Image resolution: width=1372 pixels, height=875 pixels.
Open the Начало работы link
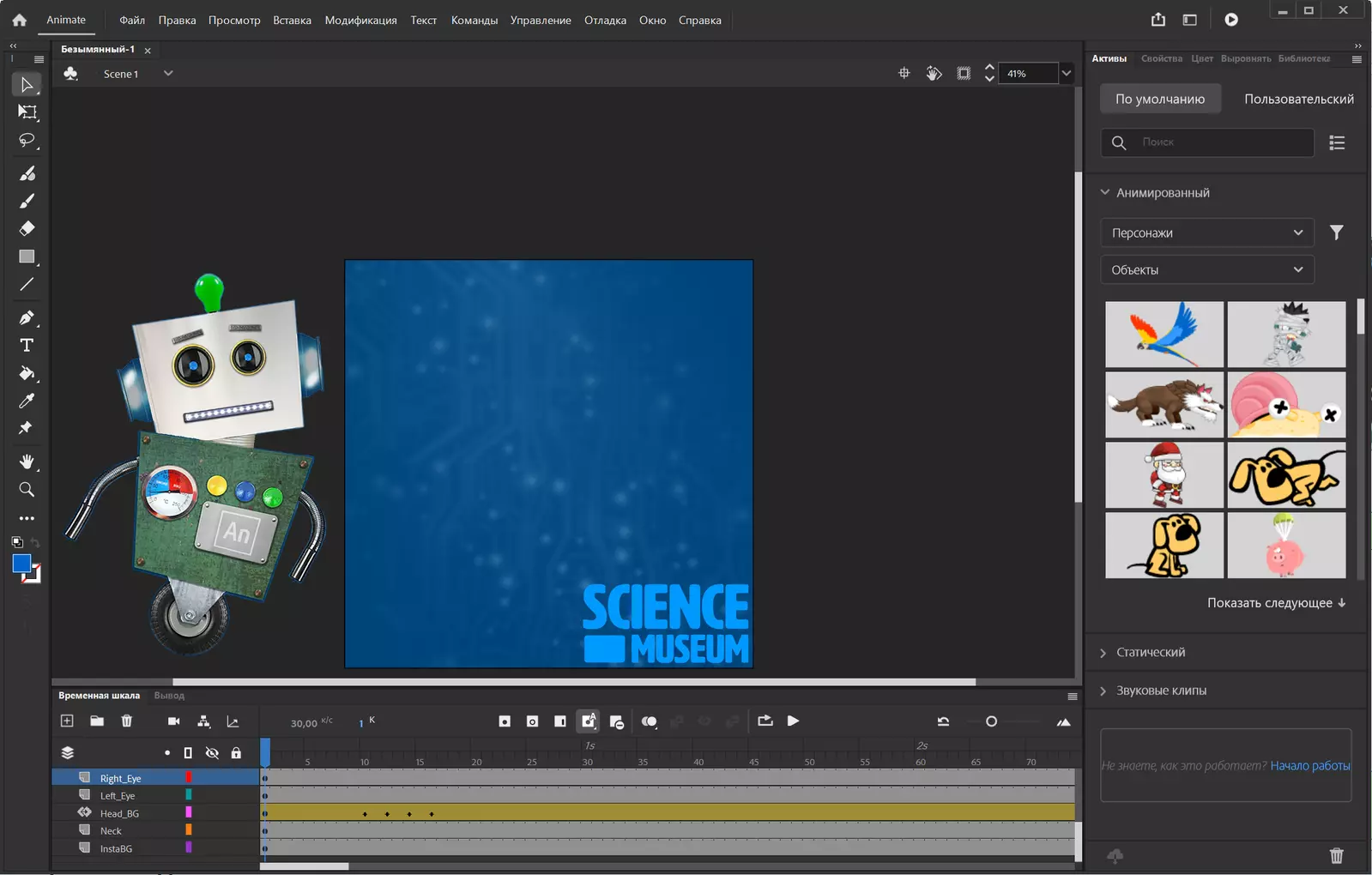tap(1310, 765)
